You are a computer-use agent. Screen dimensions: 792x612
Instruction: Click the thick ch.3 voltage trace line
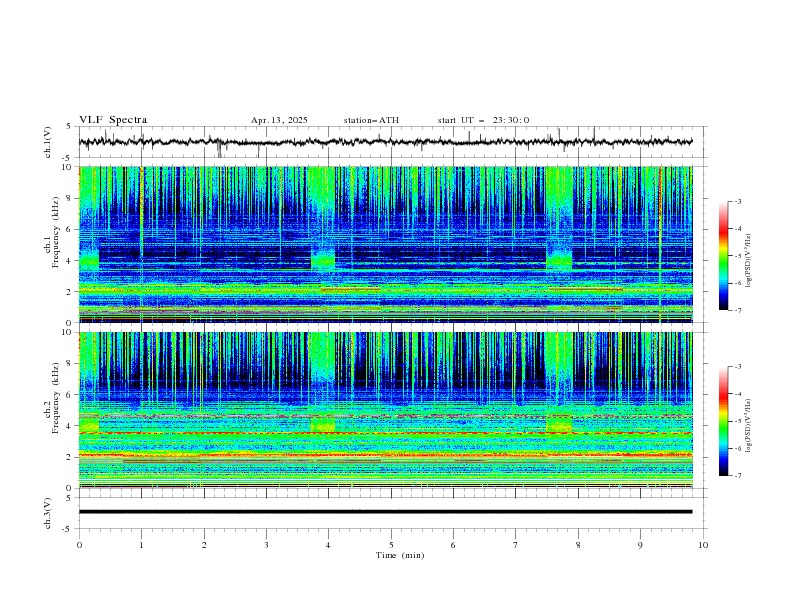coord(385,512)
